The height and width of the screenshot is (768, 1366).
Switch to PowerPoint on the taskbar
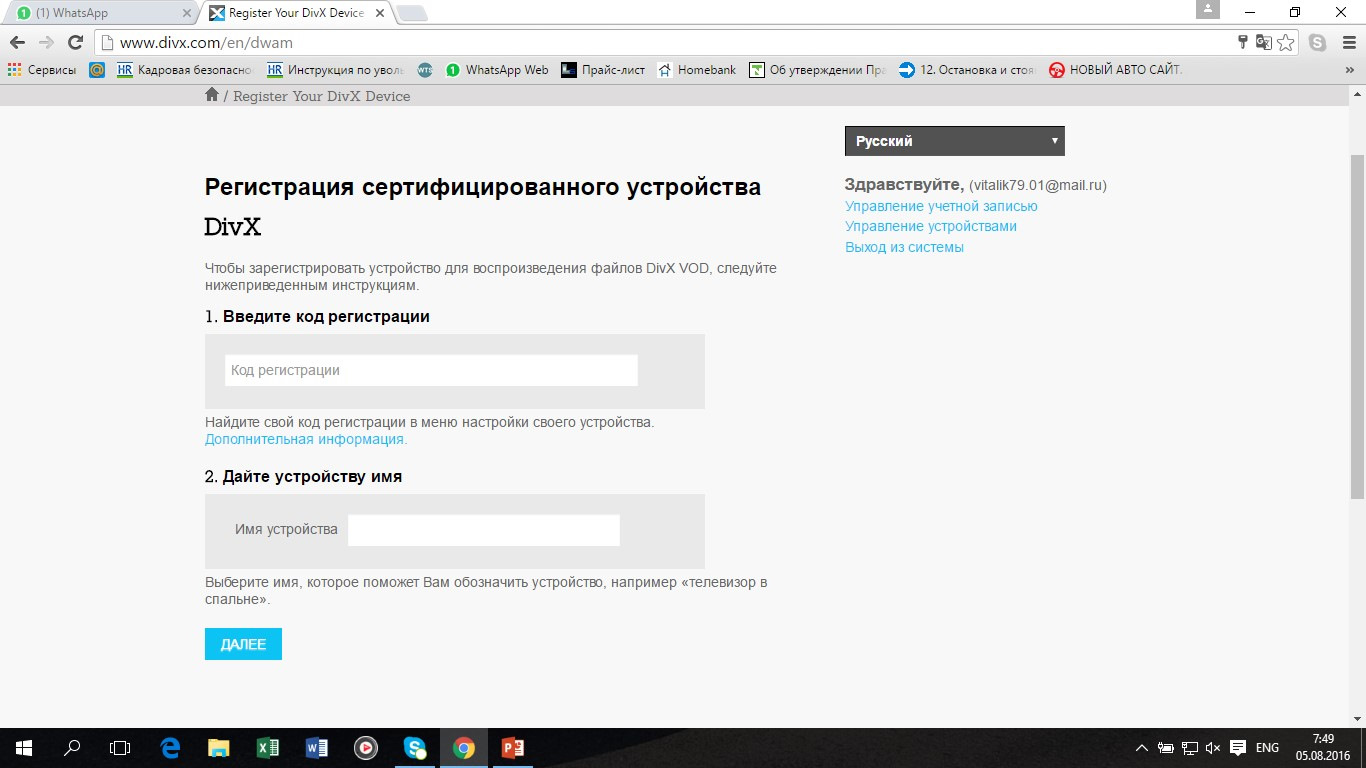pyautogui.click(x=512, y=747)
